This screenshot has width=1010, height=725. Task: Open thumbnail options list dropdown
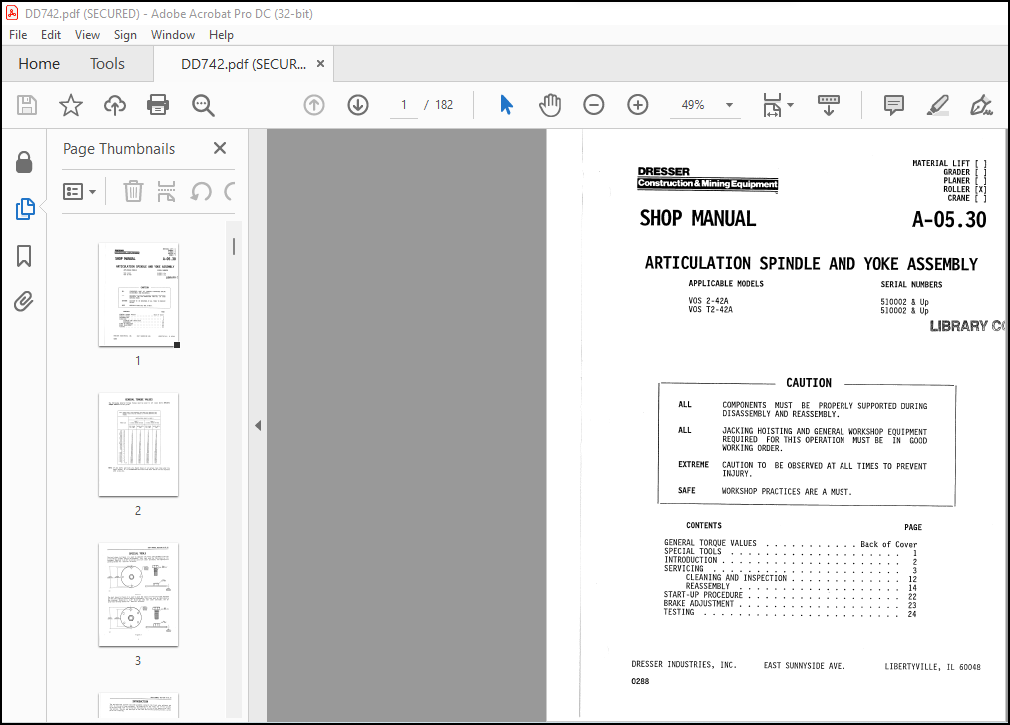tap(79, 191)
